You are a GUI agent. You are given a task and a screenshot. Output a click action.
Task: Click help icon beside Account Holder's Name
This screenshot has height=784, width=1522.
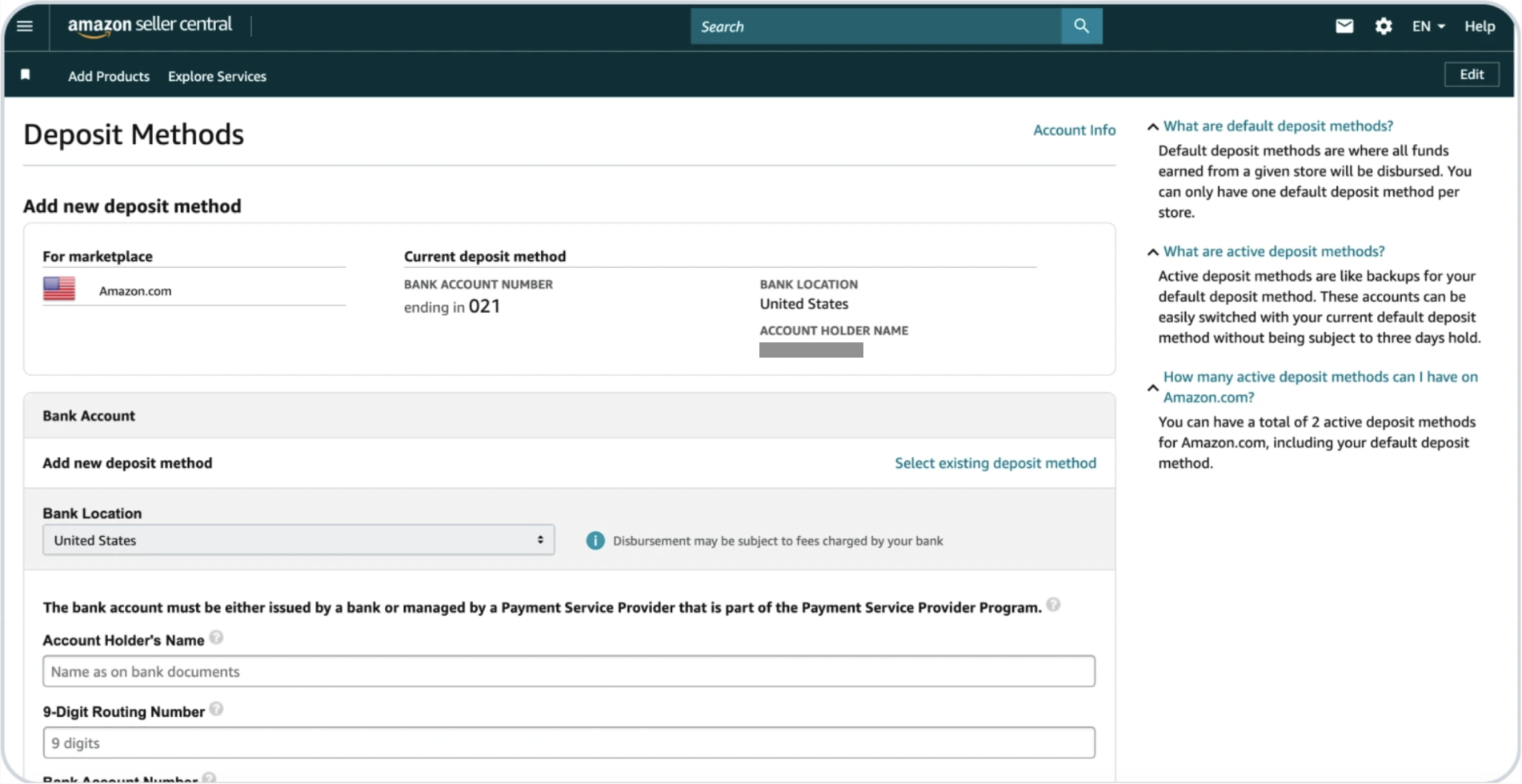click(x=216, y=638)
